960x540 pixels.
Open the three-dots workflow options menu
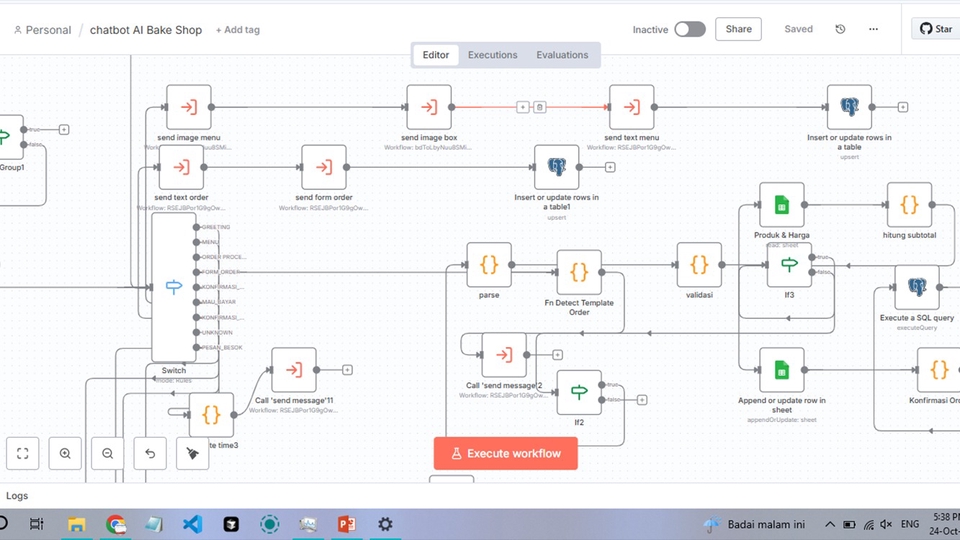coord(873,29)
